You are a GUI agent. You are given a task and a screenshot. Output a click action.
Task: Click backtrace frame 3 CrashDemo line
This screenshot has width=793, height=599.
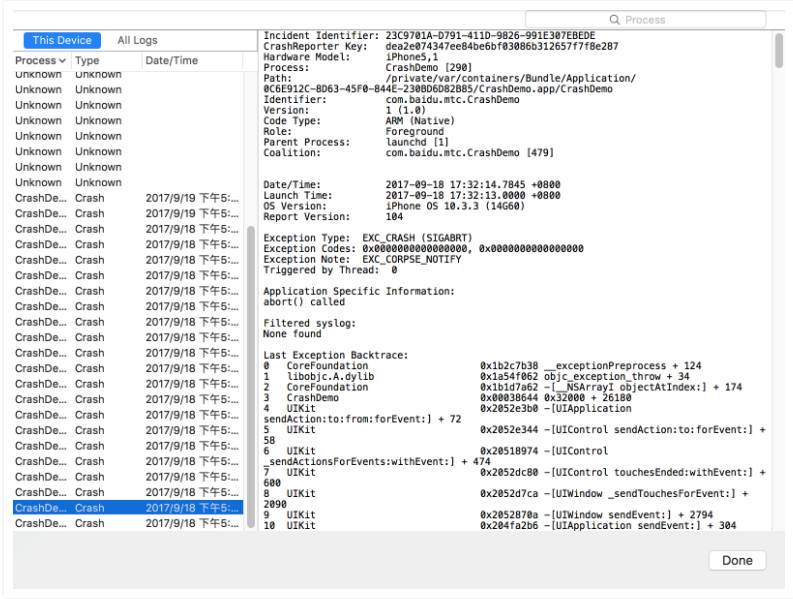[x=448, y=397]
